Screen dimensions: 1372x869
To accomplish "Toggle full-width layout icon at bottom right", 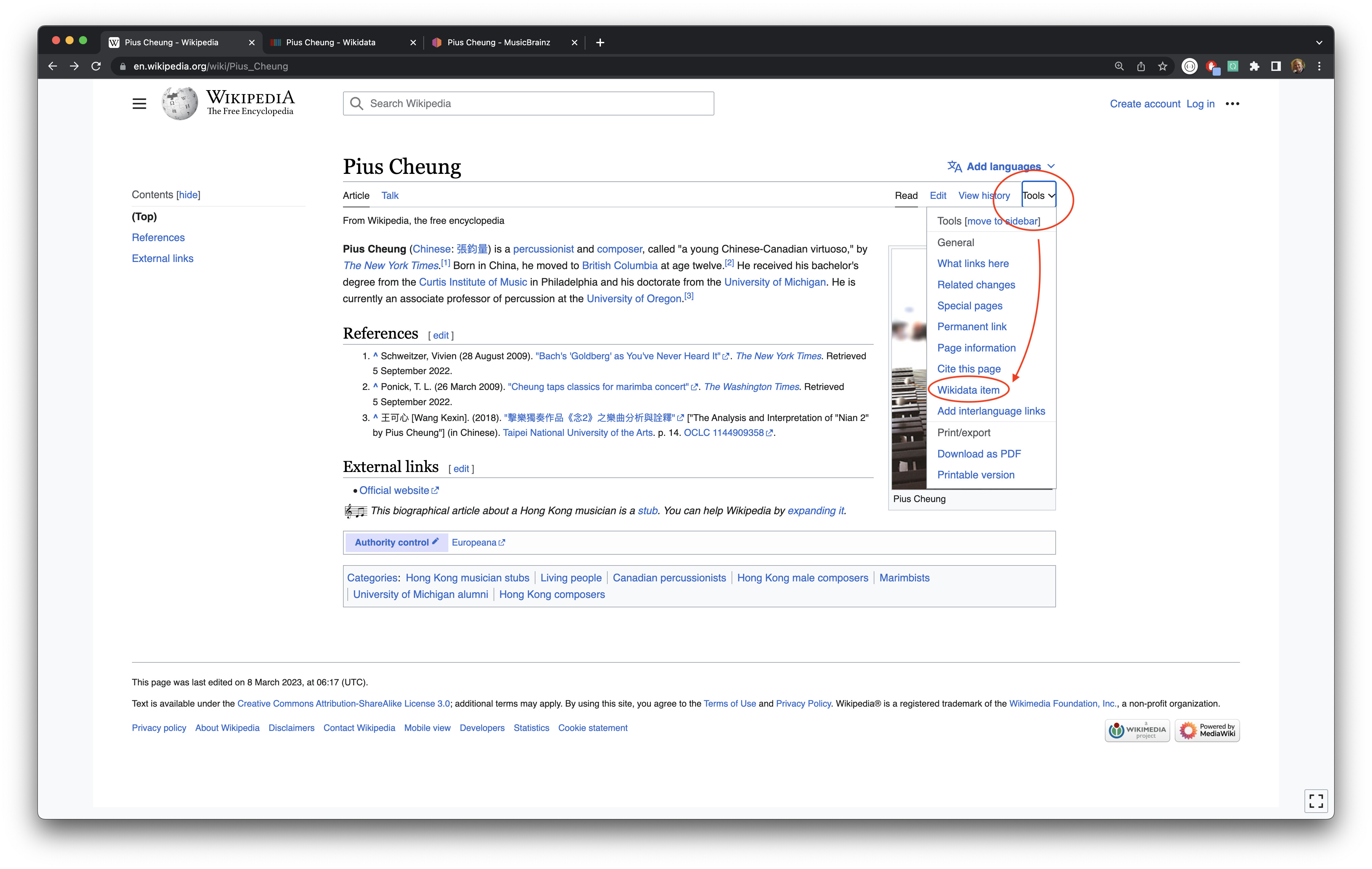I will click(1316, 800).
